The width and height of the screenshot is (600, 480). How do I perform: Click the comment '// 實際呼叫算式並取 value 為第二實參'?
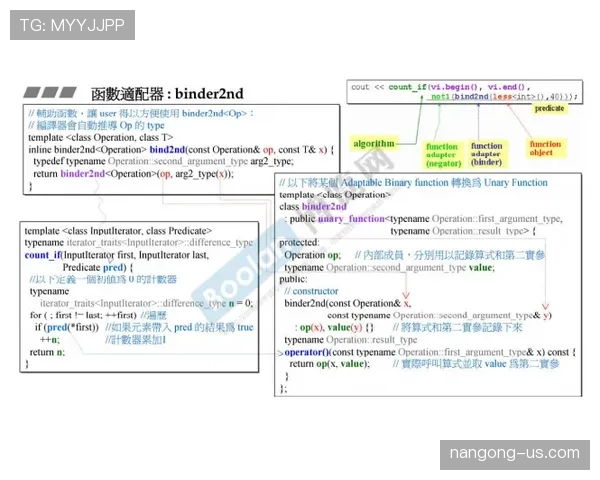click(476, 364)
